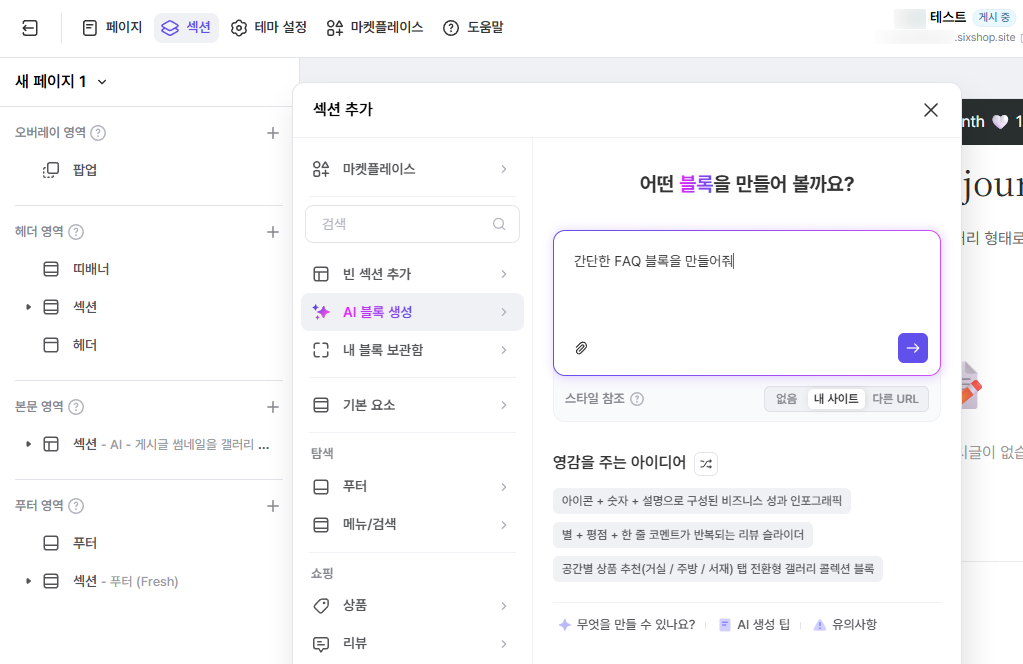Shuffle the inspiration ideas

click(x=706, y=464)
